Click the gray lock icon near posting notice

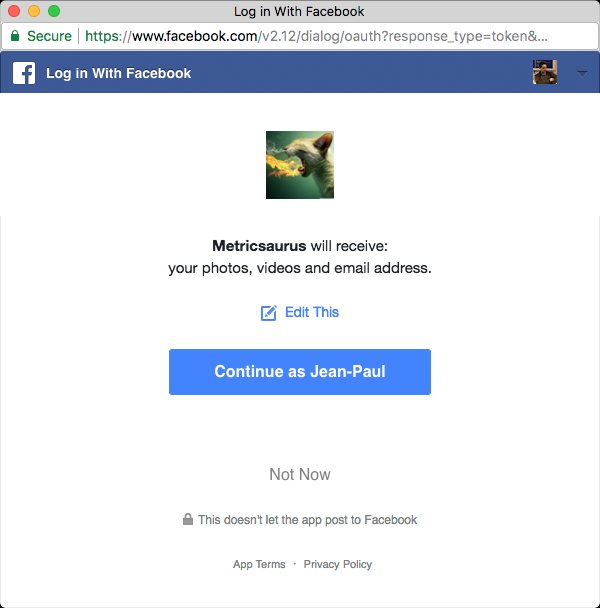tap(188, 519)
